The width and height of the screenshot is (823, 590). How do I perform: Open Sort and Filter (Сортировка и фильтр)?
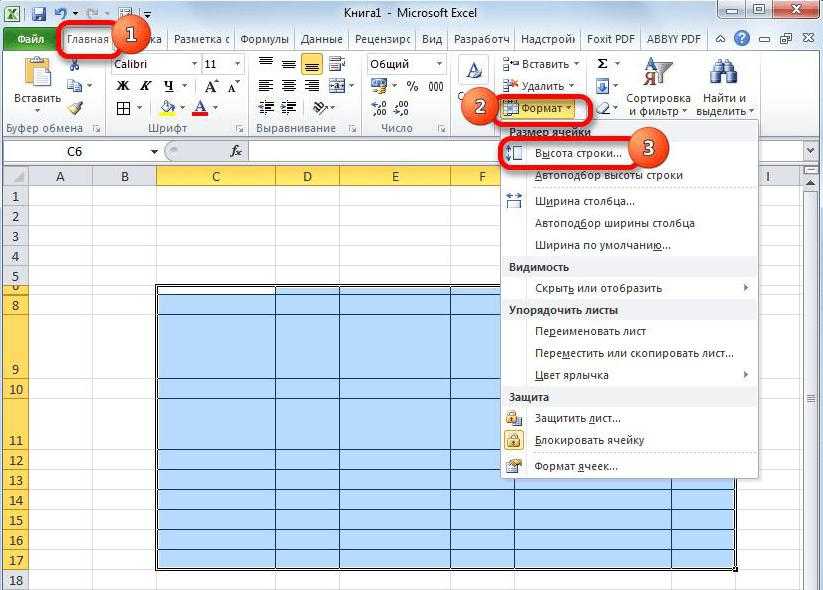(658, 88)
